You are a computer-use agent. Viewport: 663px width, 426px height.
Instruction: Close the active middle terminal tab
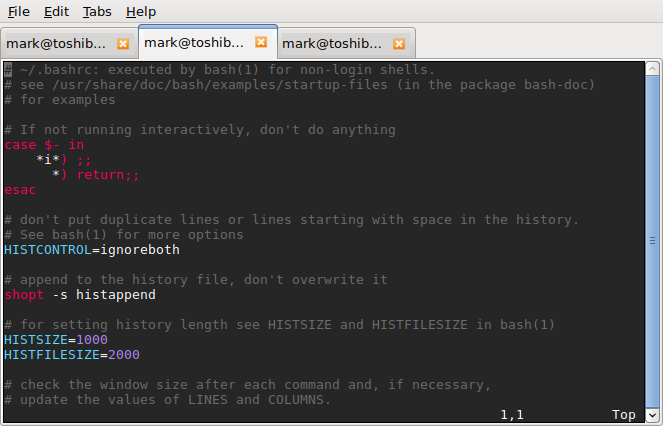(x=261, y=42)
